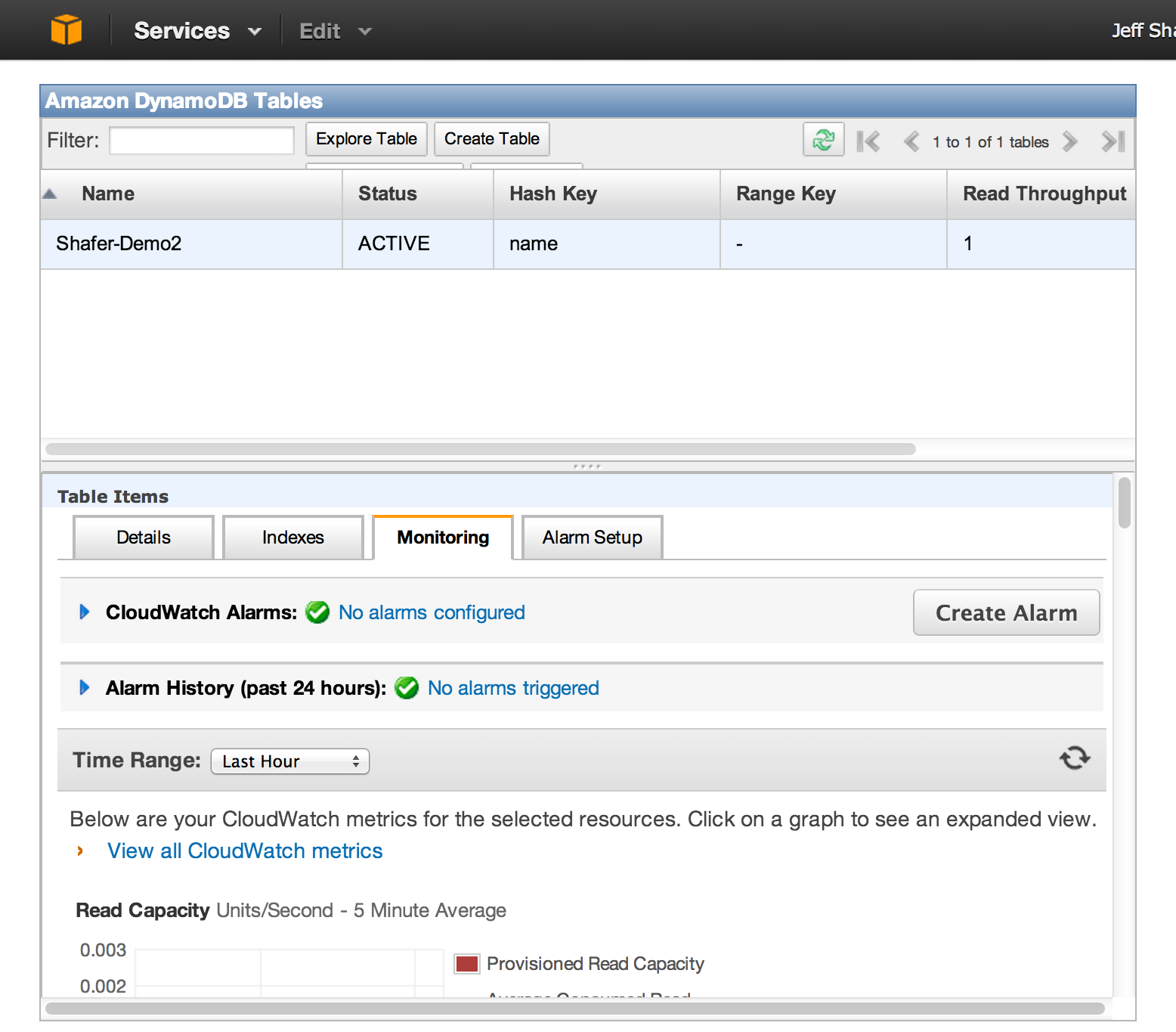Refresh the CloudWatch metrics graphs
This screenshot has height=1032, width=1176.
click(x=1075, y=758)
